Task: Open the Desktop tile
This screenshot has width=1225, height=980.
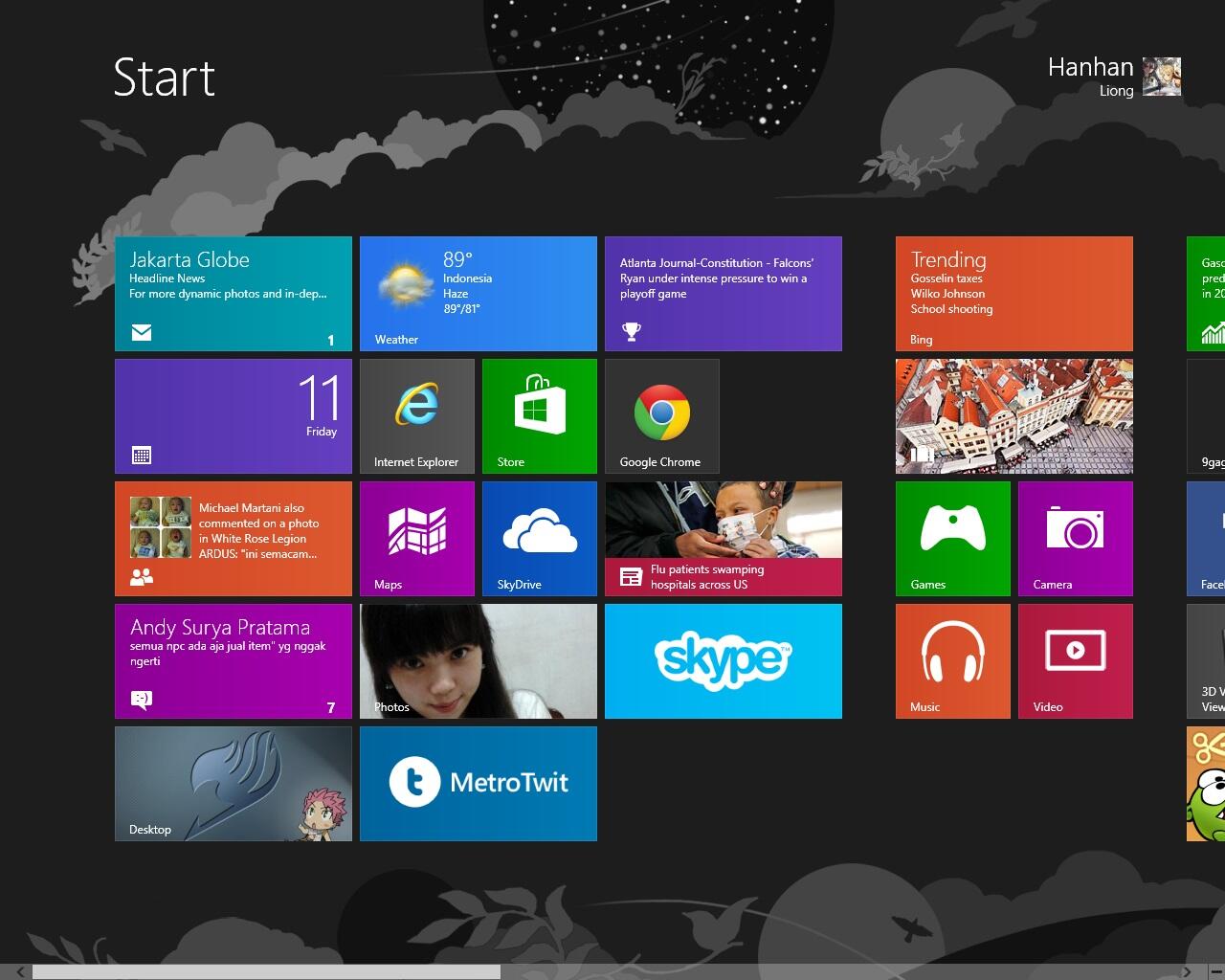Action: point(234,784)
